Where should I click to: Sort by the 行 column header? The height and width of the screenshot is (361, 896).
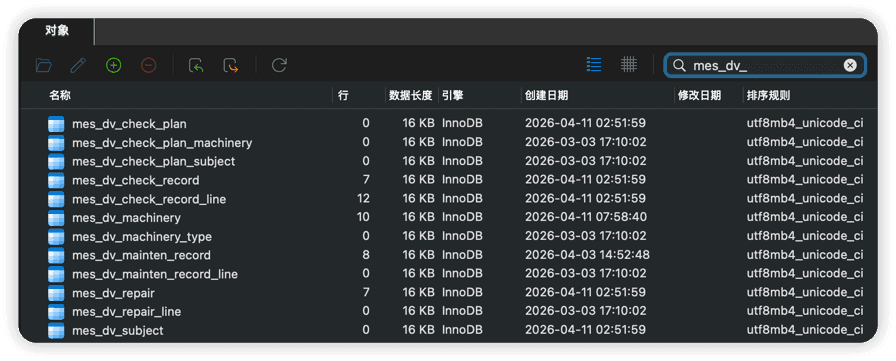[x=343, y=95]
